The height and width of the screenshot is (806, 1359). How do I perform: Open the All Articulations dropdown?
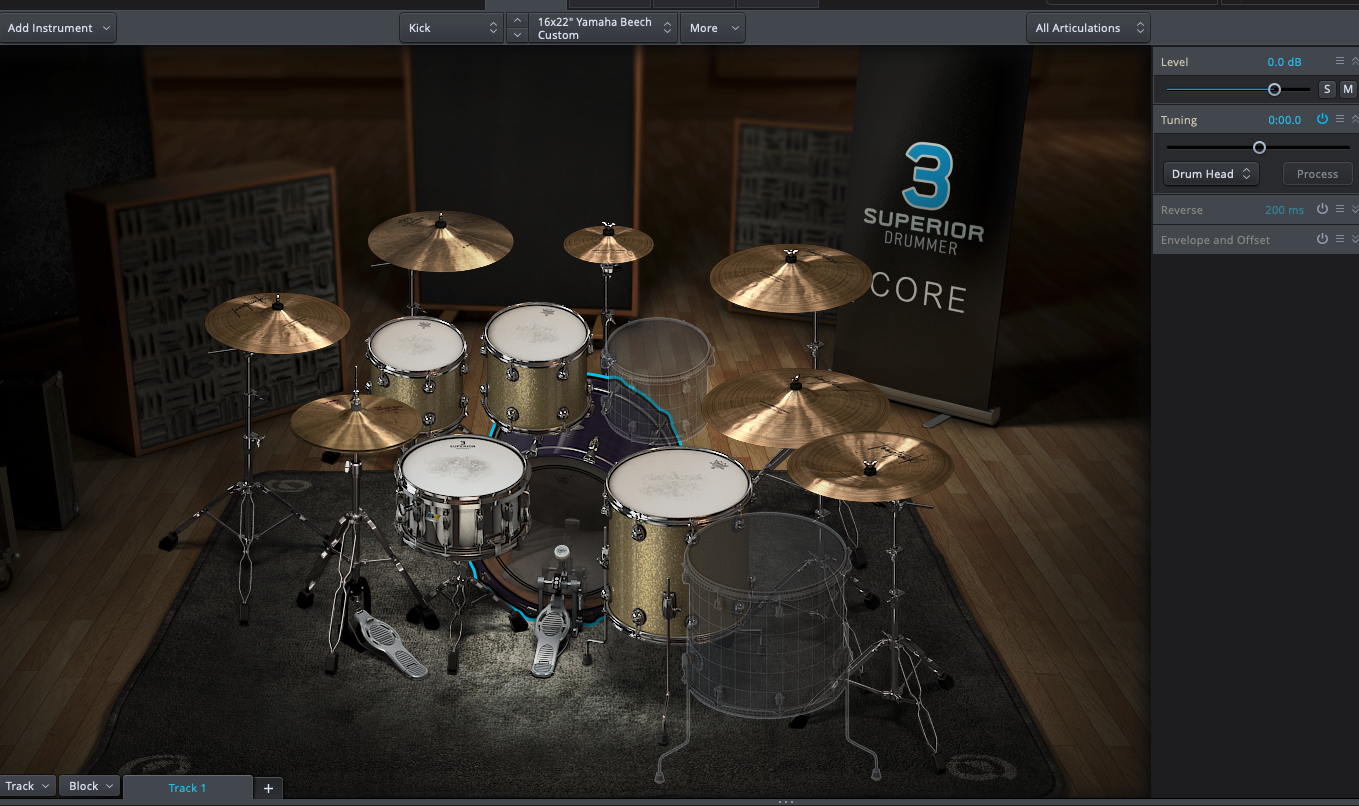[1088, 27]
